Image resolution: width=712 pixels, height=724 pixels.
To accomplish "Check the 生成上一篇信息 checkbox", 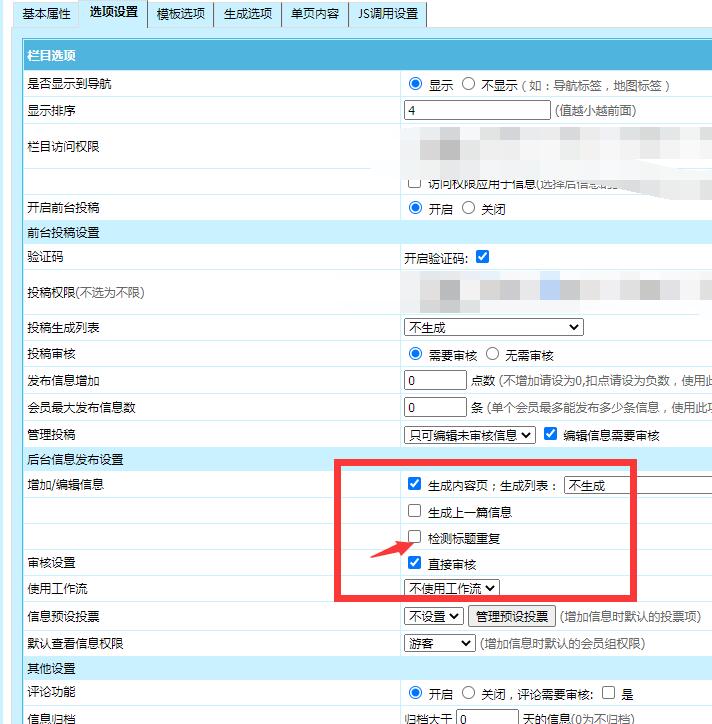I will 414,511.
